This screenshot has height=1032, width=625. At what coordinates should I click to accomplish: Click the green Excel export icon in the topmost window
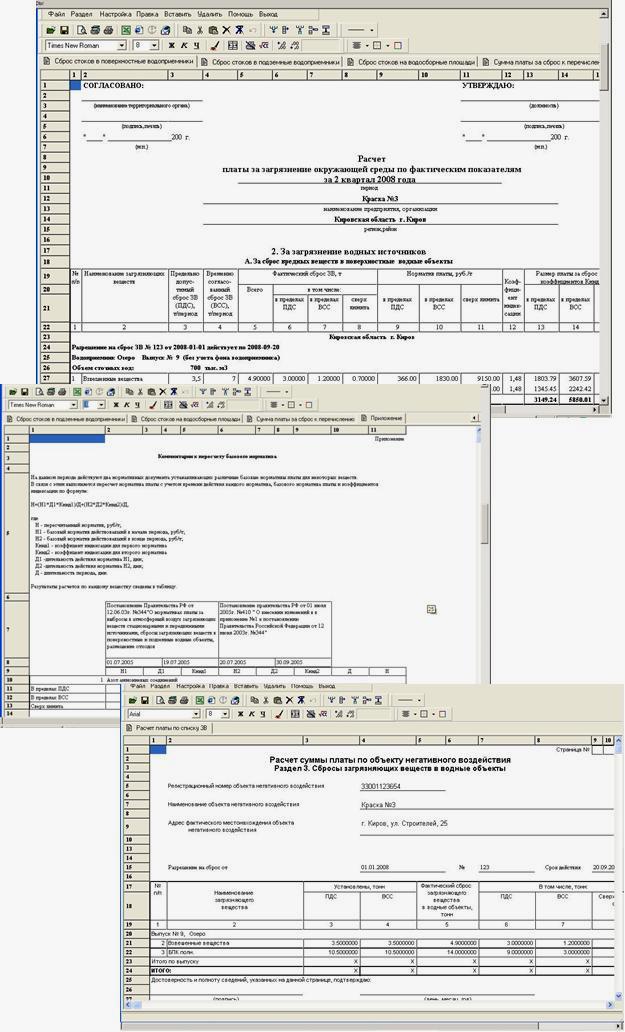(126, 30)
